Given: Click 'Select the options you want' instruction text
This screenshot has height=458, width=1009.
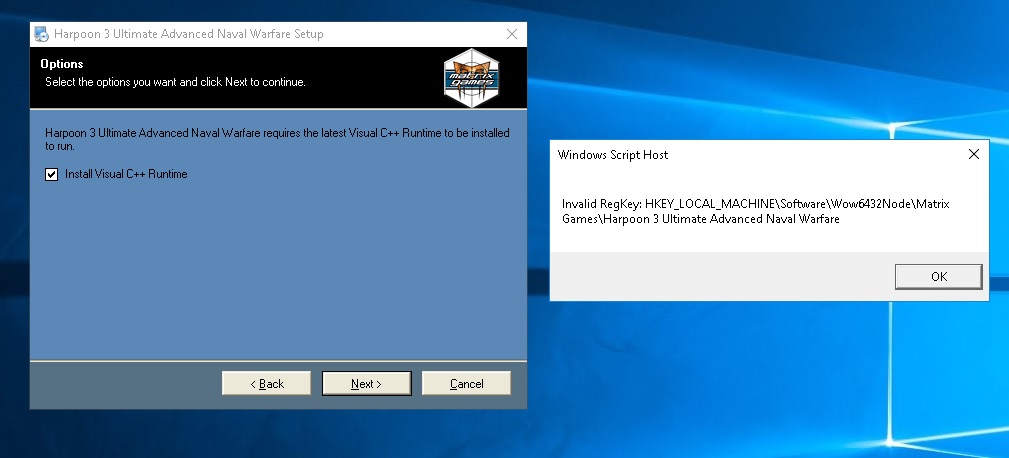Looking at the screenshot, I should click(x=175, y=82).
